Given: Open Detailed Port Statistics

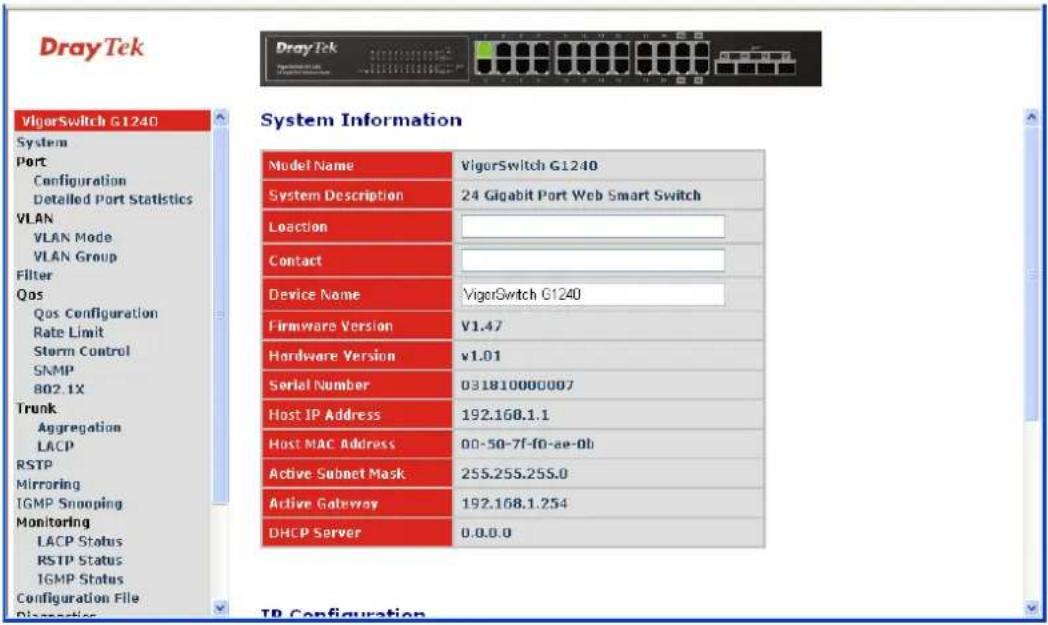Looking at the screenshot, I should 113,199.
